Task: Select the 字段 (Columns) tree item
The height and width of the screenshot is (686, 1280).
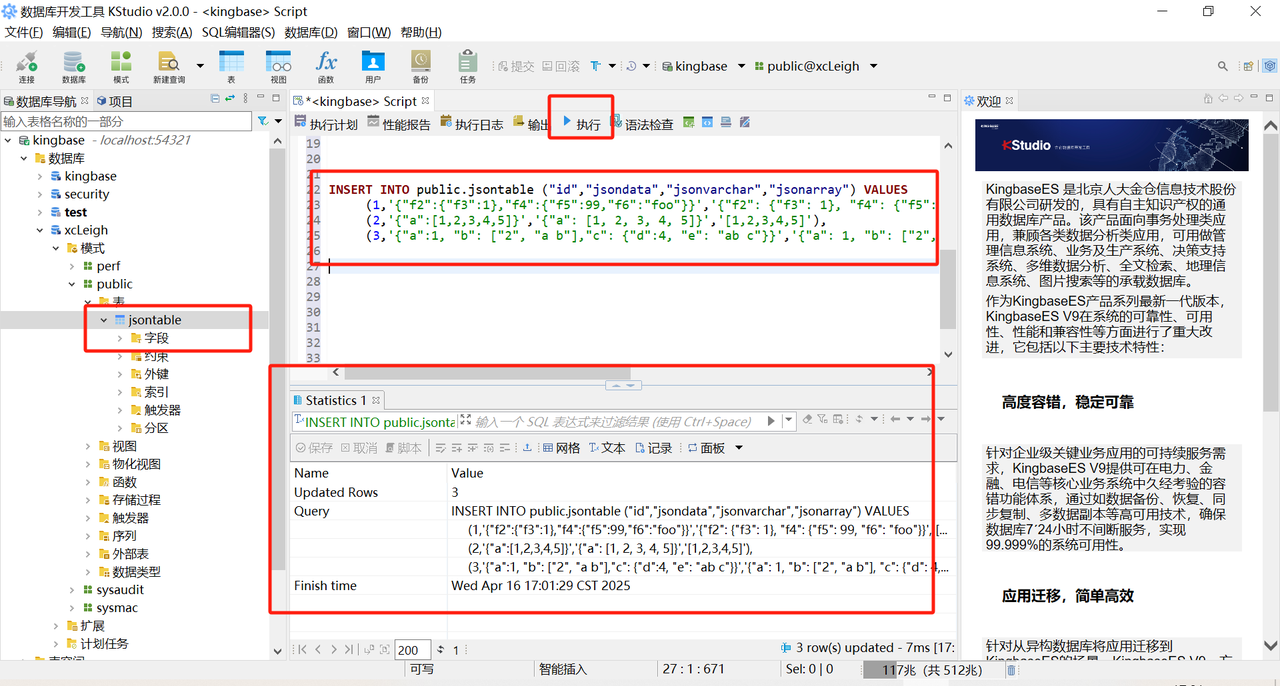Action: [149, 338]
